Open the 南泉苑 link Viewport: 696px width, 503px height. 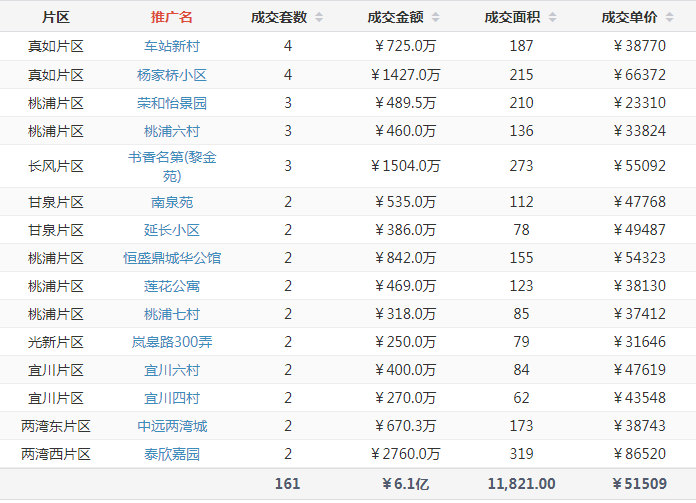[172, 202]
